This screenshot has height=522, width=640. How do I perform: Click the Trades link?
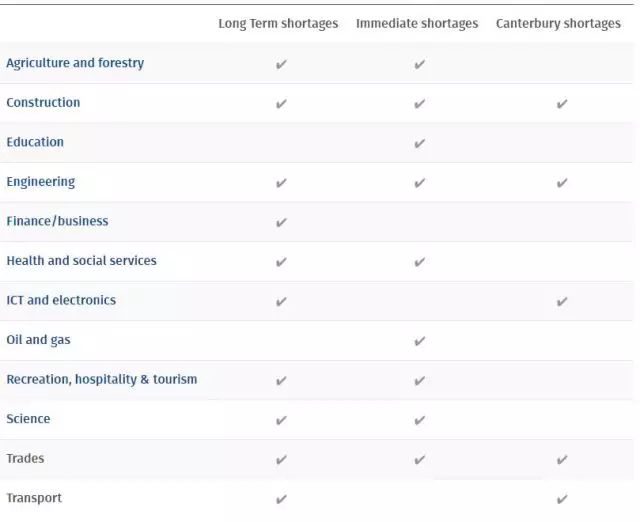(26, 459)
